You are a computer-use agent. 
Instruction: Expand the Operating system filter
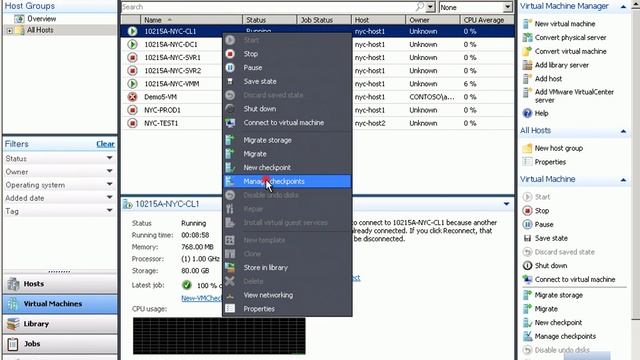(109, 184)
